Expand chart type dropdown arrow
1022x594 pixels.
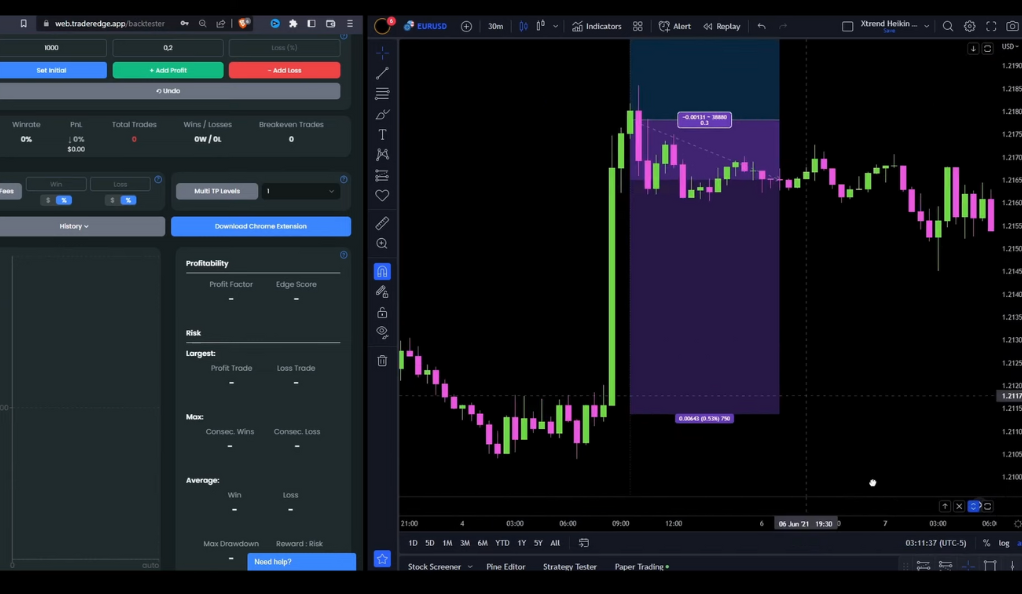(555, 26)
